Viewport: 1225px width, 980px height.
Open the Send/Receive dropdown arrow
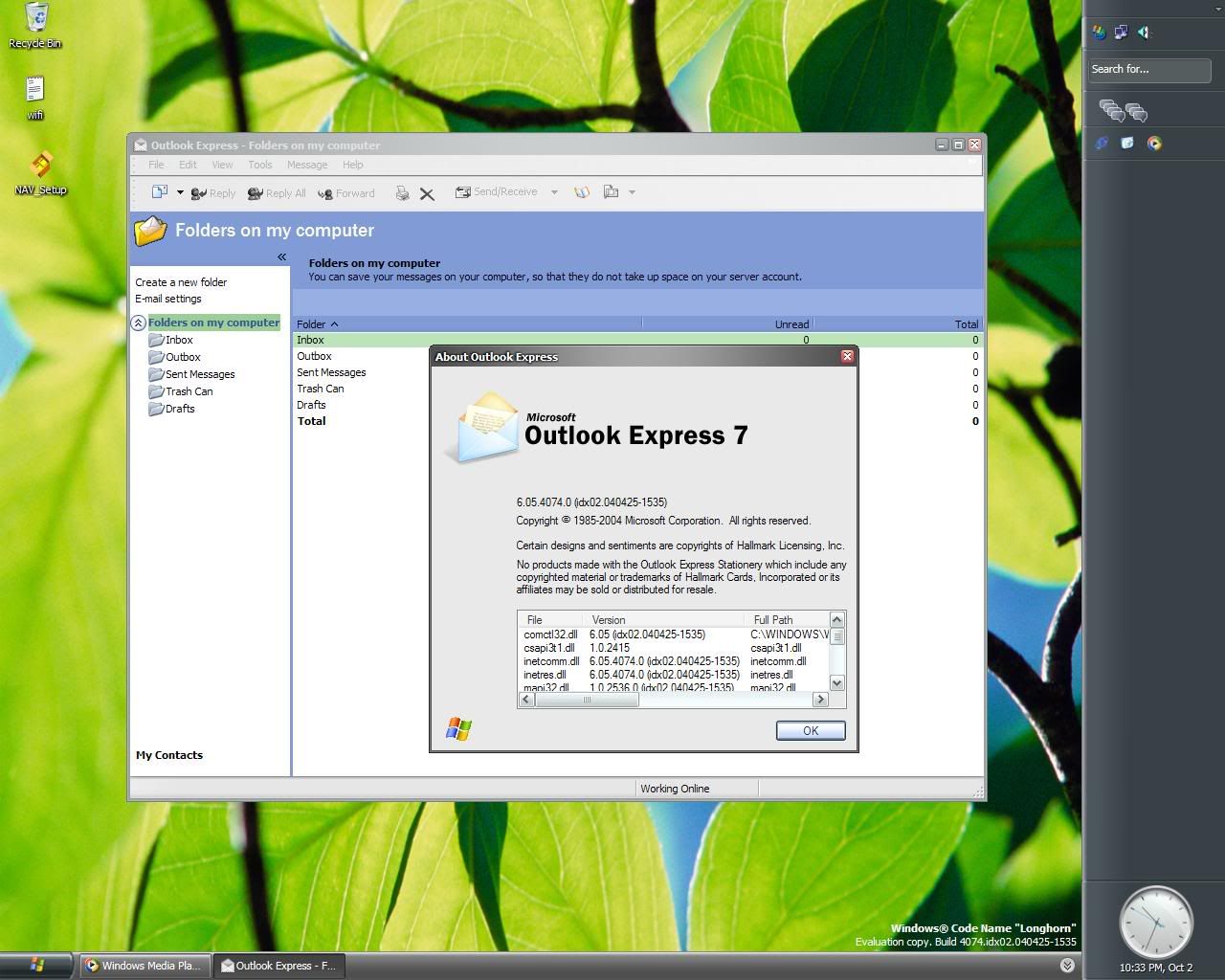point(554,192)
